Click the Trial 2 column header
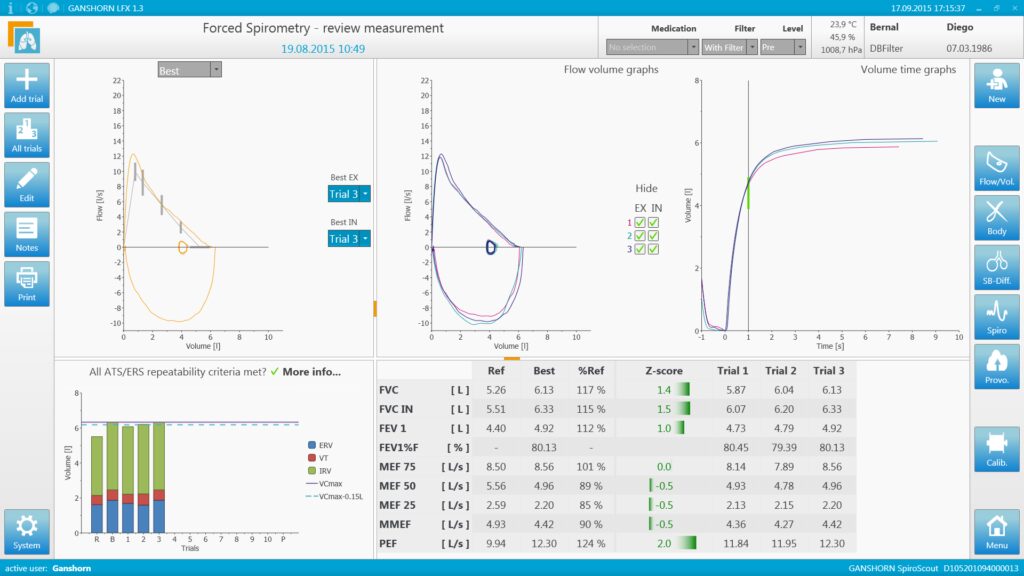The image size is (1024, 576). click(x=780, y=370)
